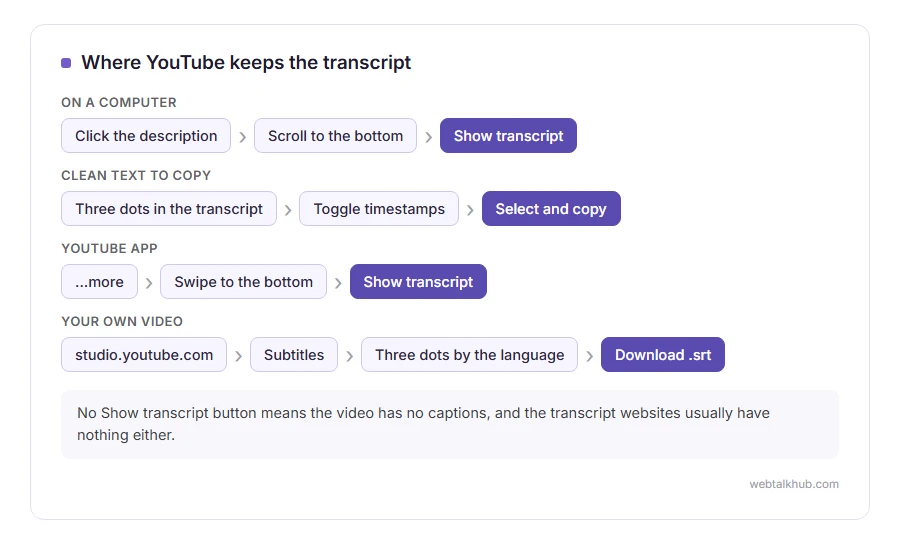Click the 'ON A COMPUTER' label
The image size is (900, 541).
[x=119, y=103]
